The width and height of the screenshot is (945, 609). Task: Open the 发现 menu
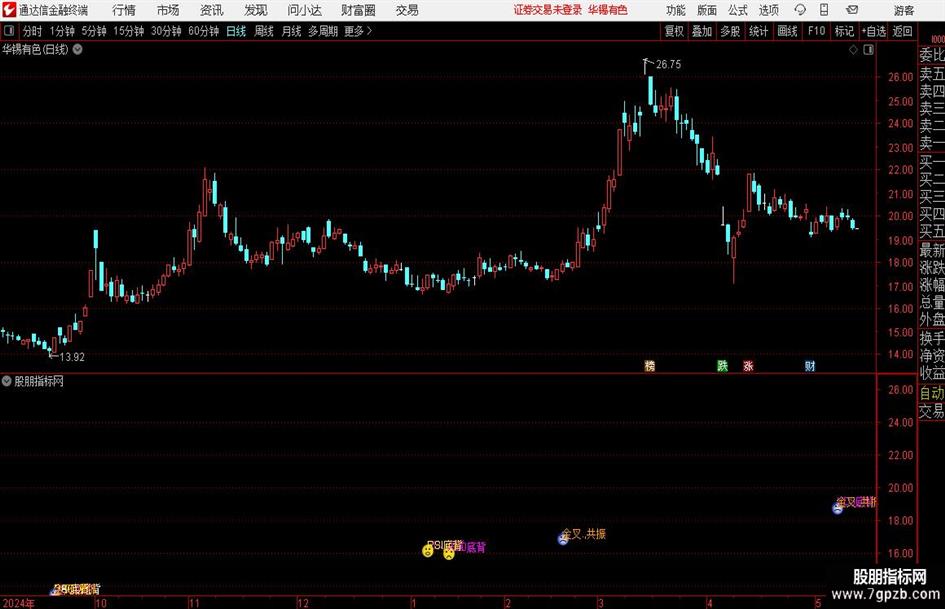tap(256, 10)
